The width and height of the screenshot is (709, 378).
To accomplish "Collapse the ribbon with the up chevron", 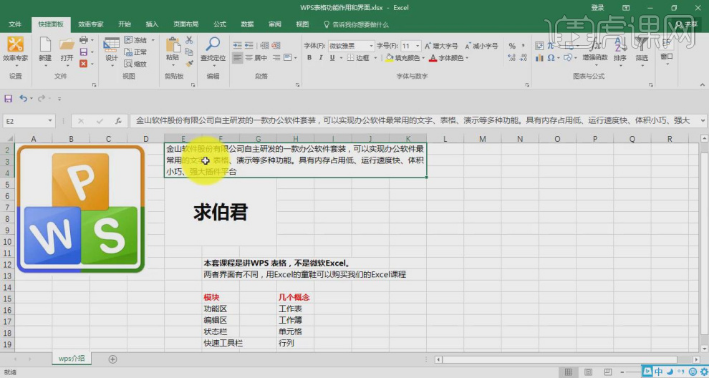I will (x=702, y=85).
